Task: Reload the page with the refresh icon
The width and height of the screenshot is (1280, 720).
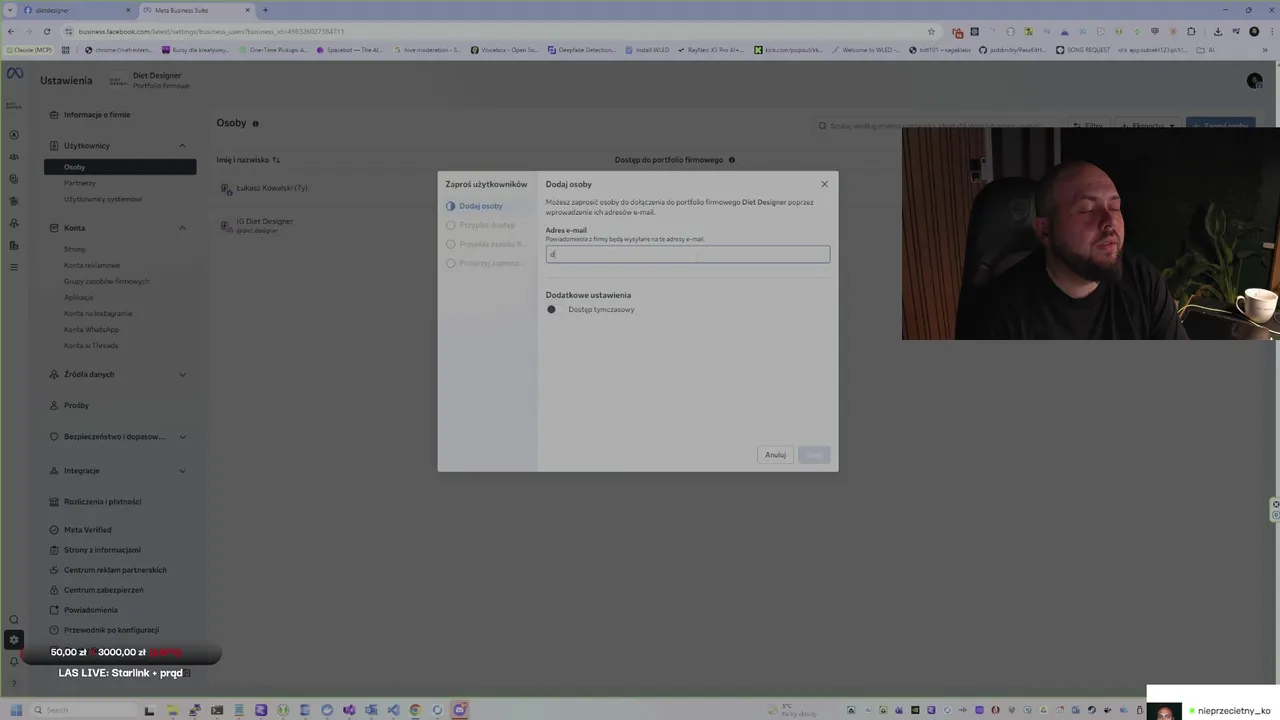Action: pyautogui.click(x=46, y=31)
